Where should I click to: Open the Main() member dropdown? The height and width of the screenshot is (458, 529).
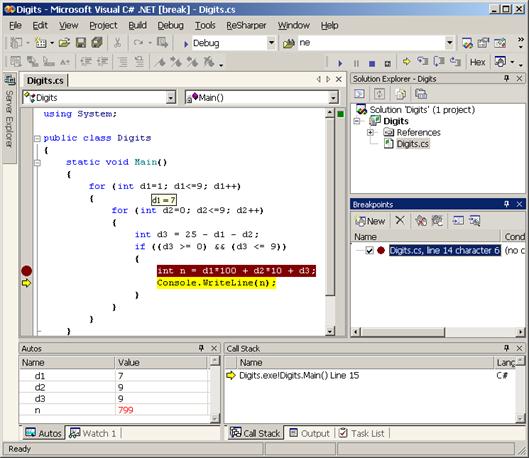click(333, 98)
